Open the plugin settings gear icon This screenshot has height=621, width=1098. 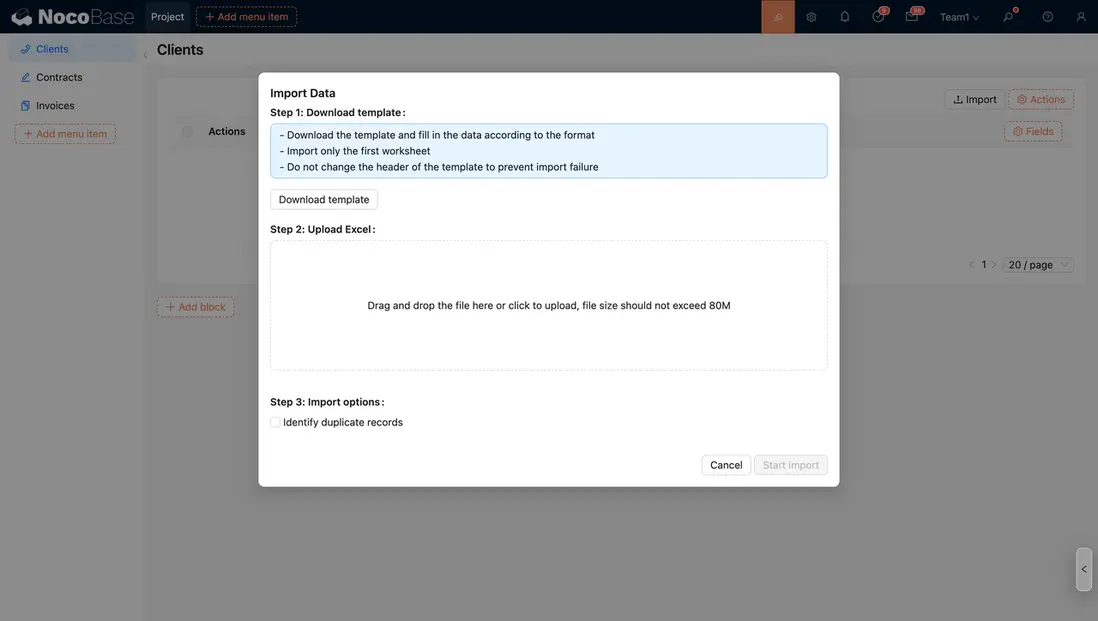point(811,17)
